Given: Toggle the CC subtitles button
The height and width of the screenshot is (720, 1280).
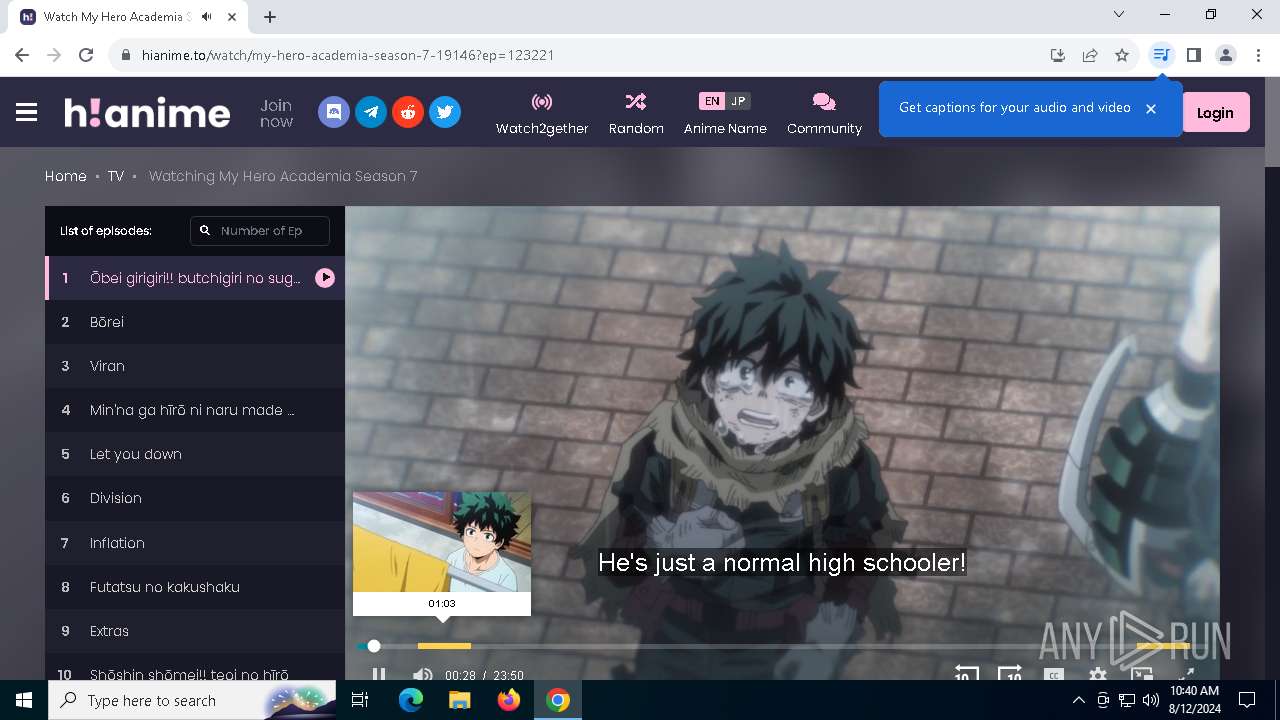Looking at the screenshot, I should [x=1054, y=675].
